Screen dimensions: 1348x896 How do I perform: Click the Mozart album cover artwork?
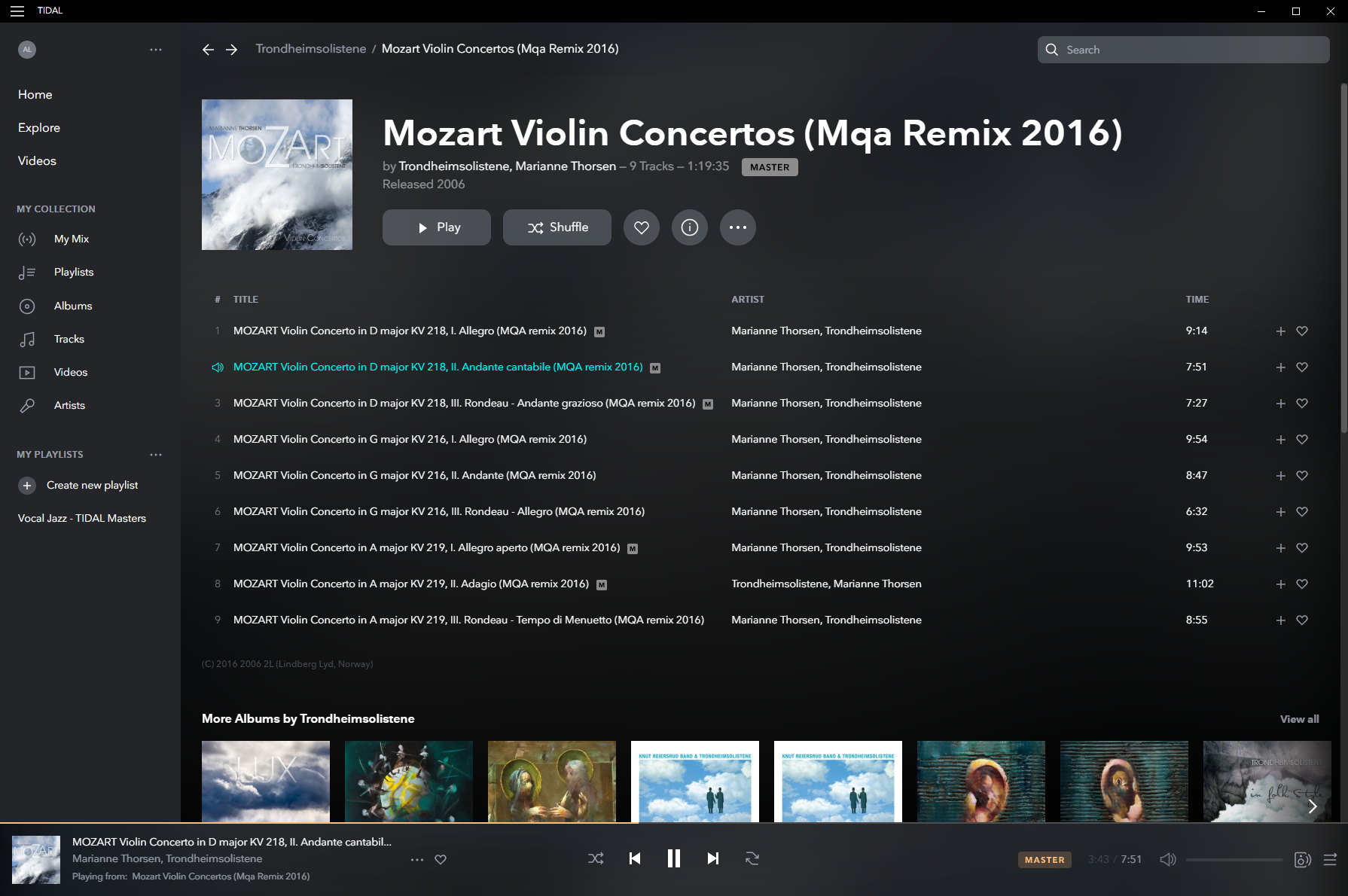(x=277, y=175)
